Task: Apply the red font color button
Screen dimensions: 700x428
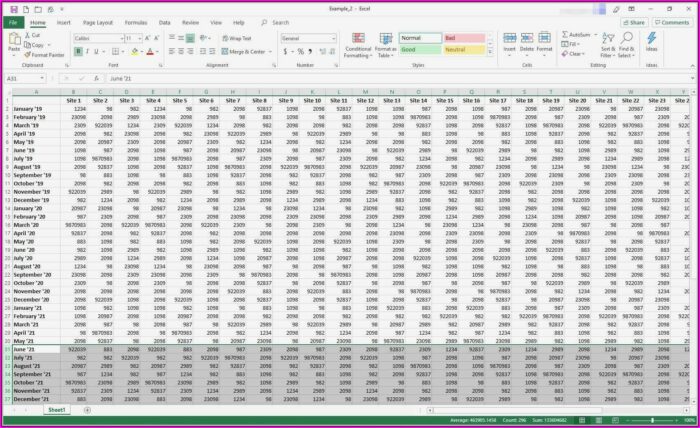Action: [150, 52]
